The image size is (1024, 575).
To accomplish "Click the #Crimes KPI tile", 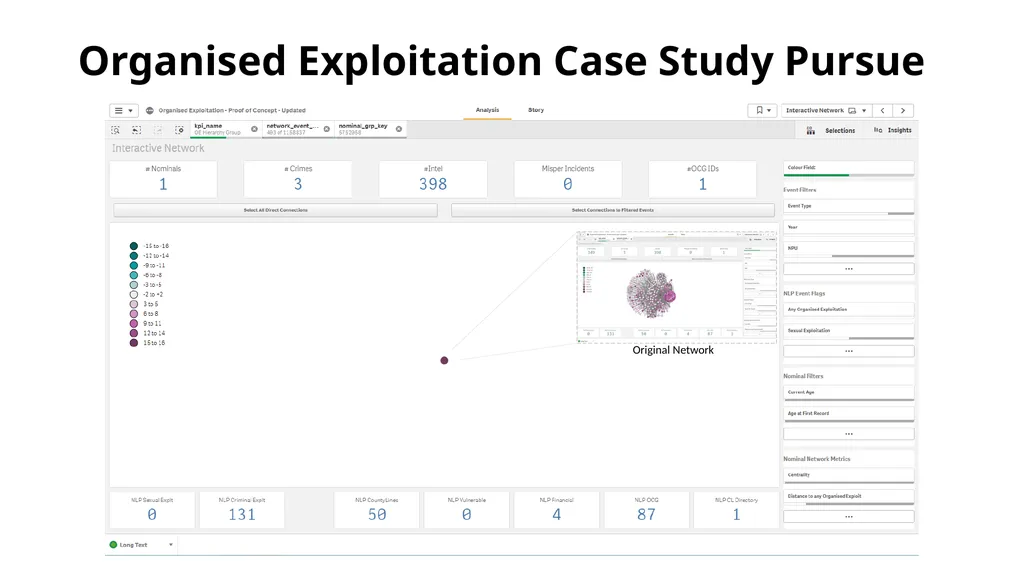I will coord(298,178).
